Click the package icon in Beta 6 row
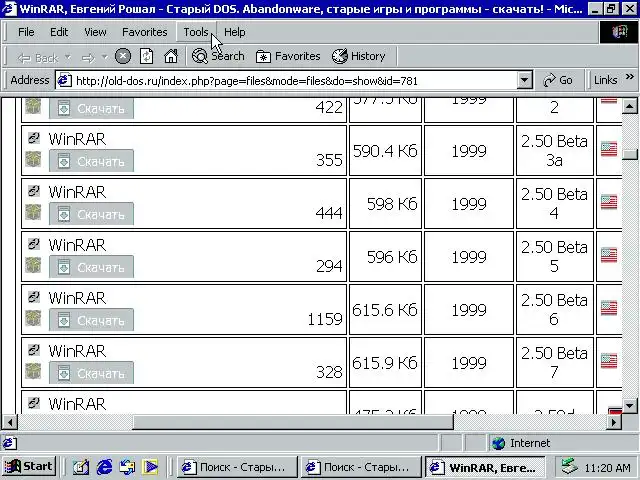Image resolution: width=640 pixels, height=480 pixels. (33, 318)
